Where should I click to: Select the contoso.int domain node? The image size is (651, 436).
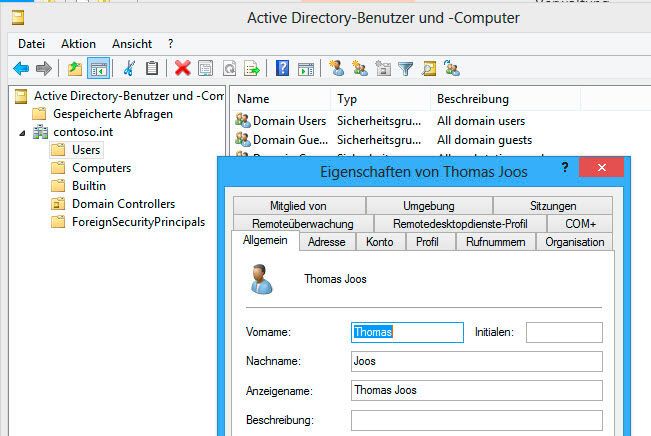(x=83, y=132)
